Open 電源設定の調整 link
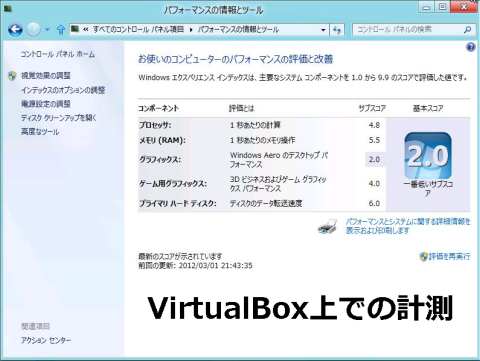 pyautogui.click(x=46, y=104)
